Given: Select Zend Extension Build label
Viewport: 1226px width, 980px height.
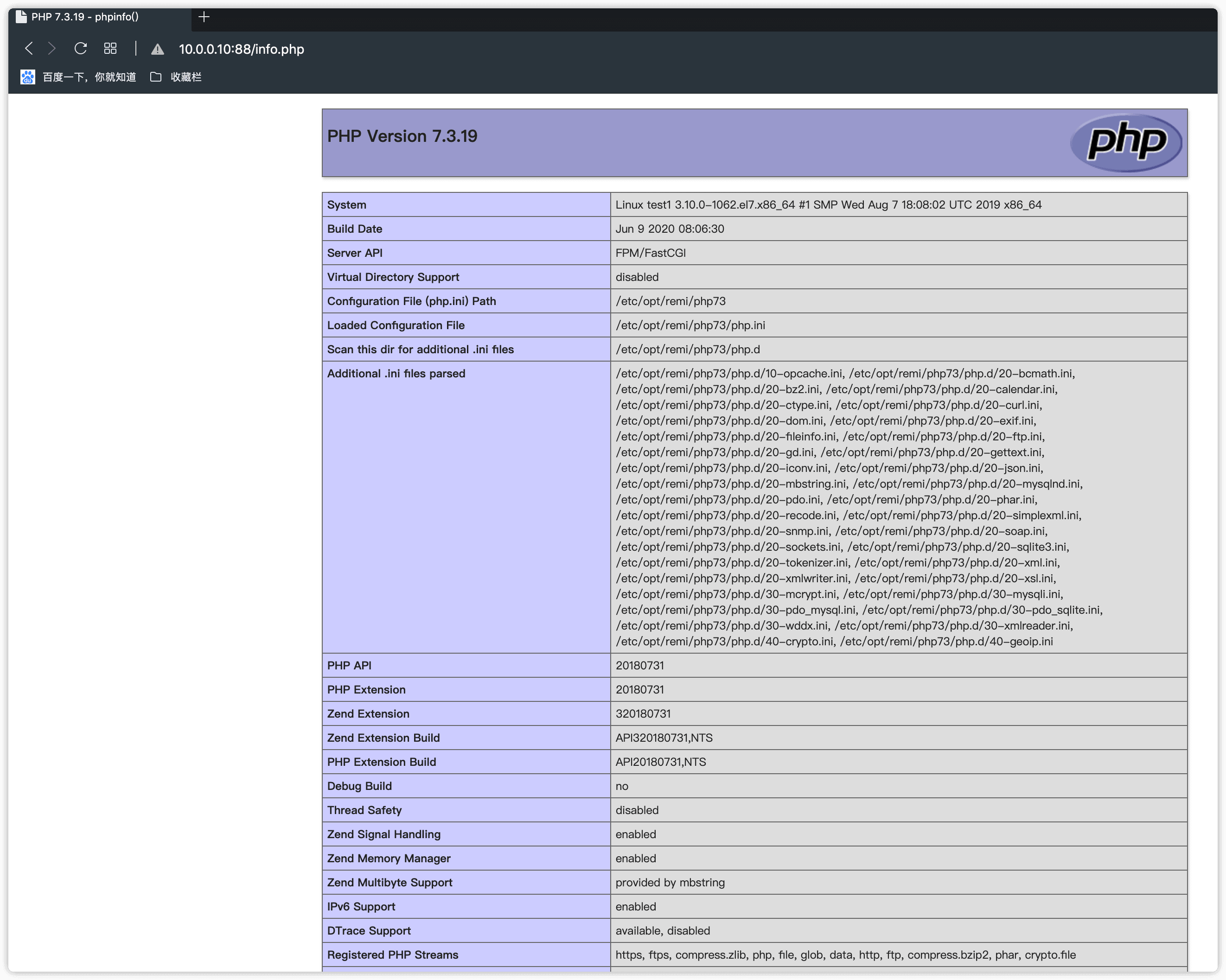Looking at the screenshot, I should point(383,738).
